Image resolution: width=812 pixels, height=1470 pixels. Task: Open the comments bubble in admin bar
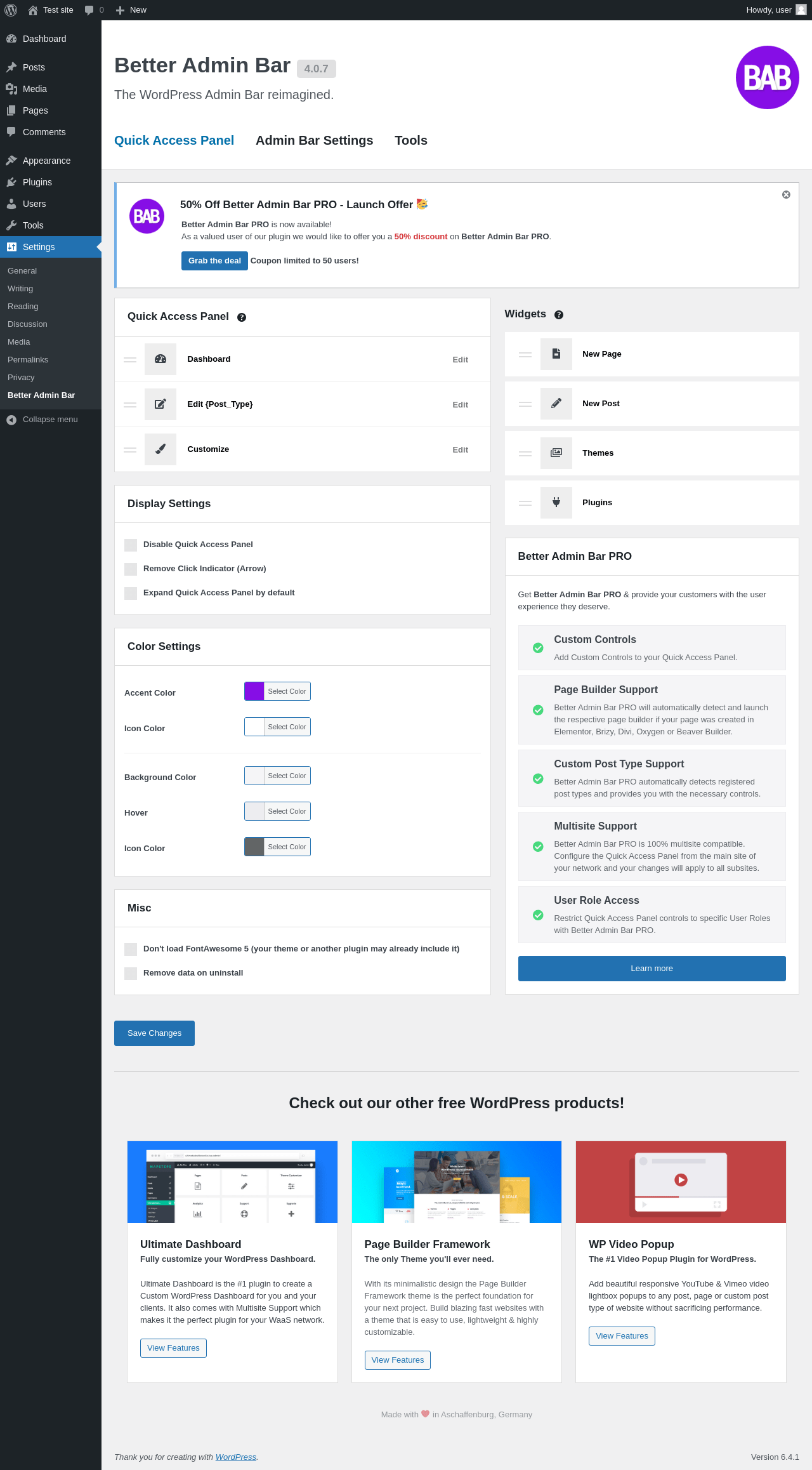89,10
